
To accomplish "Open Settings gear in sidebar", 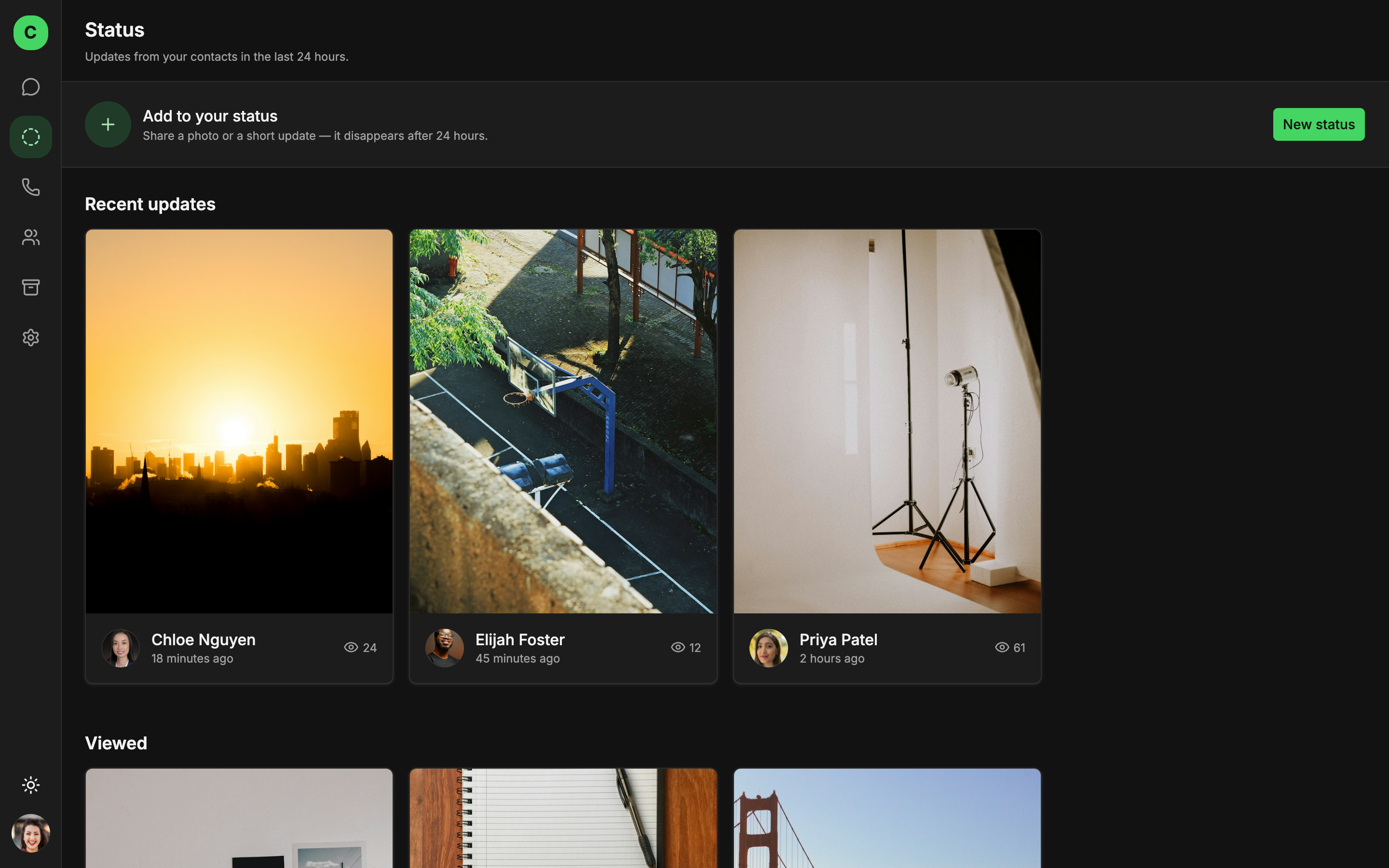I will (x=30, y=337).
